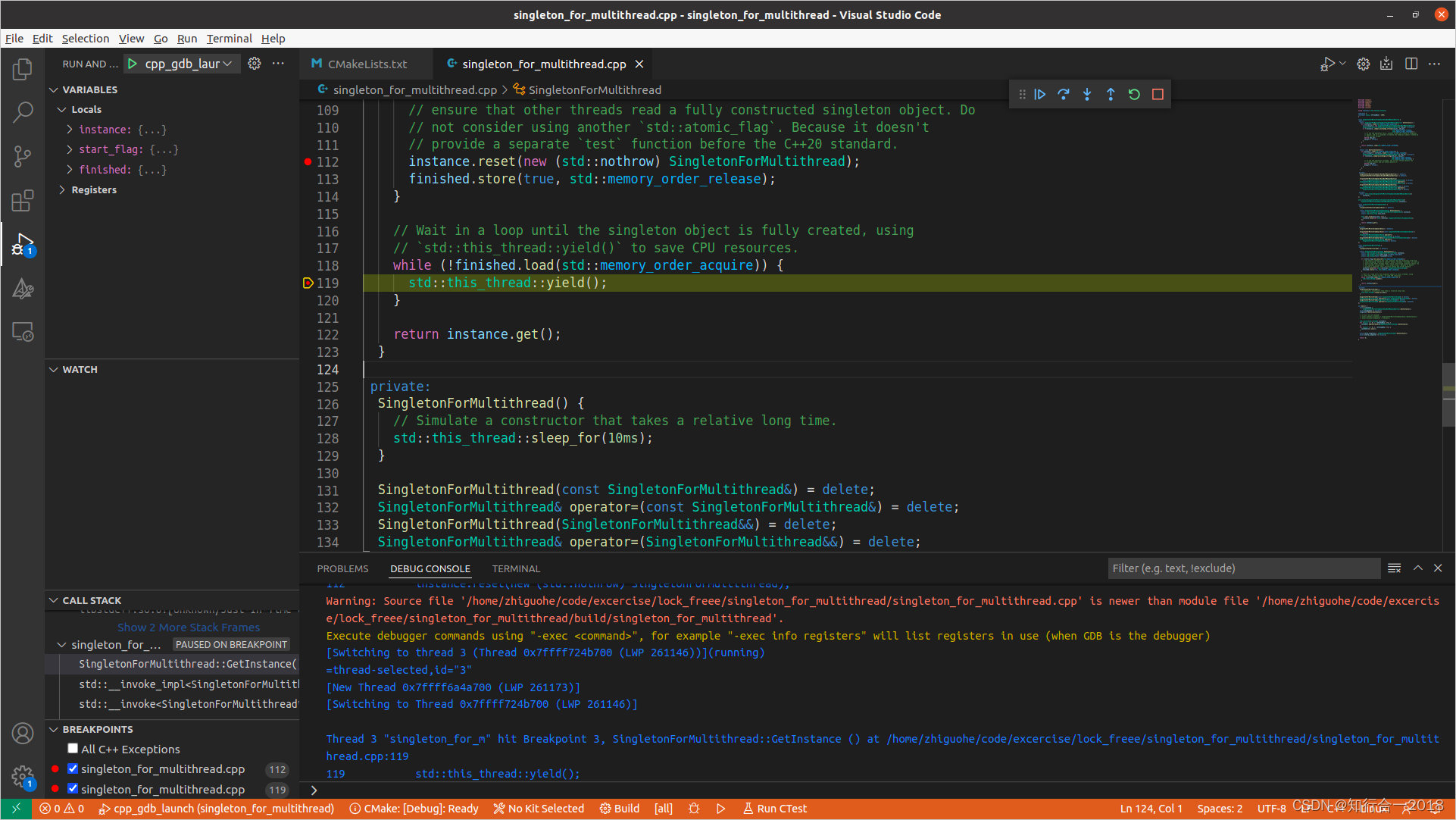Image resolution: width=1456 pixels, height=820 pixels.
Task: Open launch.json via the gear icon
Action: click(x=255, y=64)
